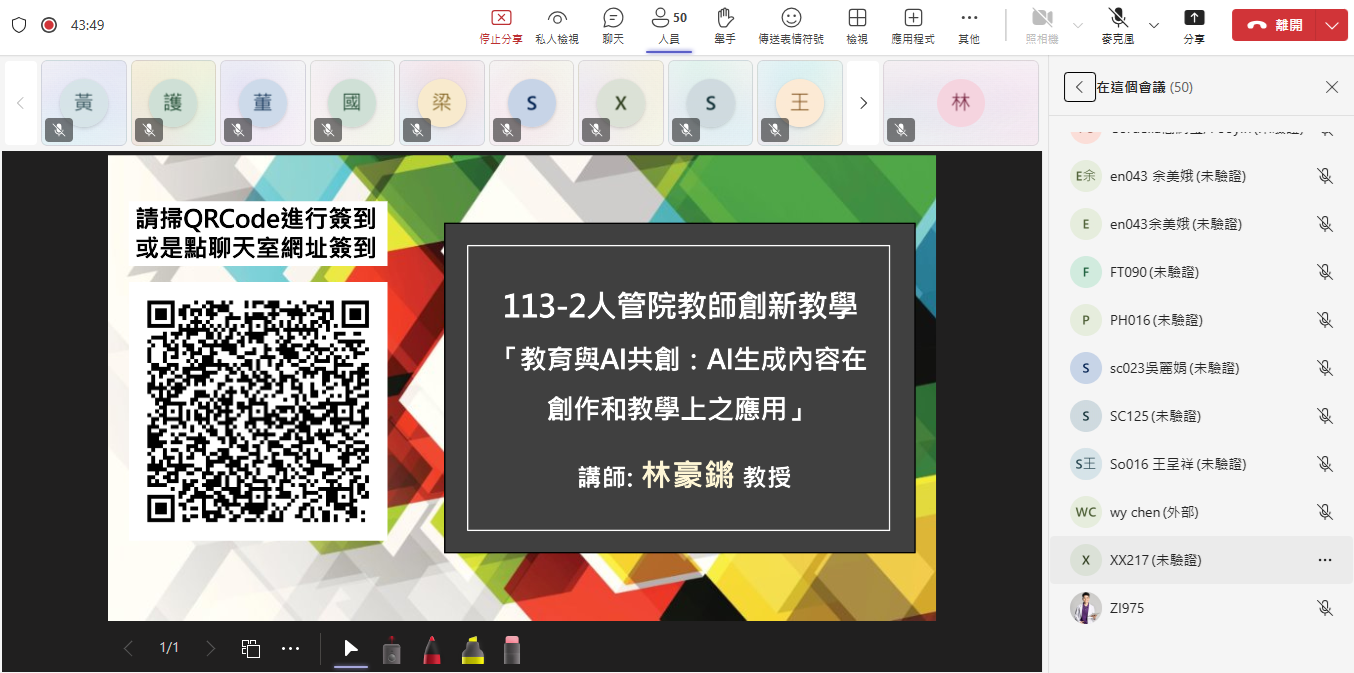Image resolution: width=1354 pixels, height=673 pixels.
Task: Show previous participants in video strip
Action: click(20, 102)
